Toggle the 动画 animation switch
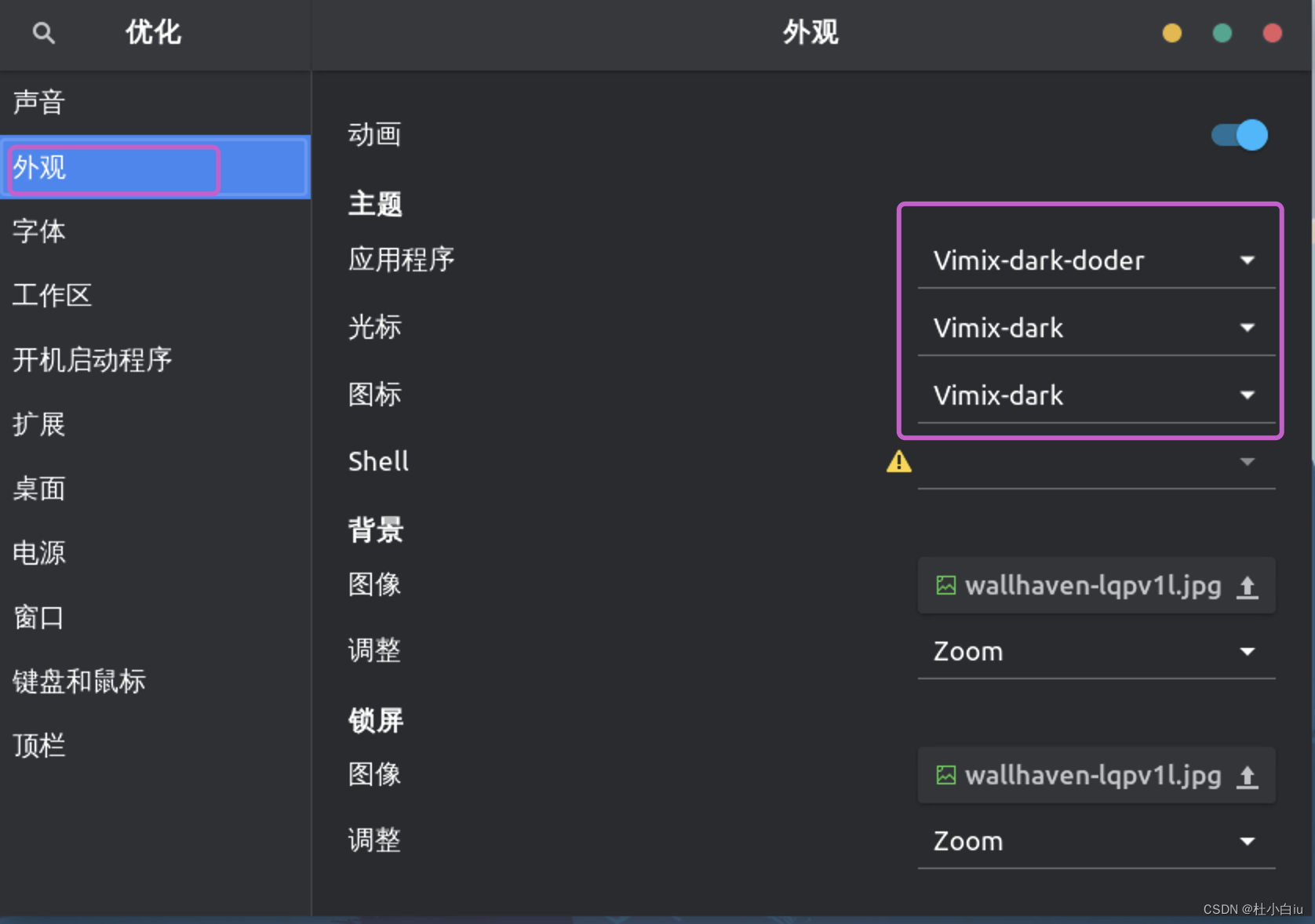 point(1240,135)
